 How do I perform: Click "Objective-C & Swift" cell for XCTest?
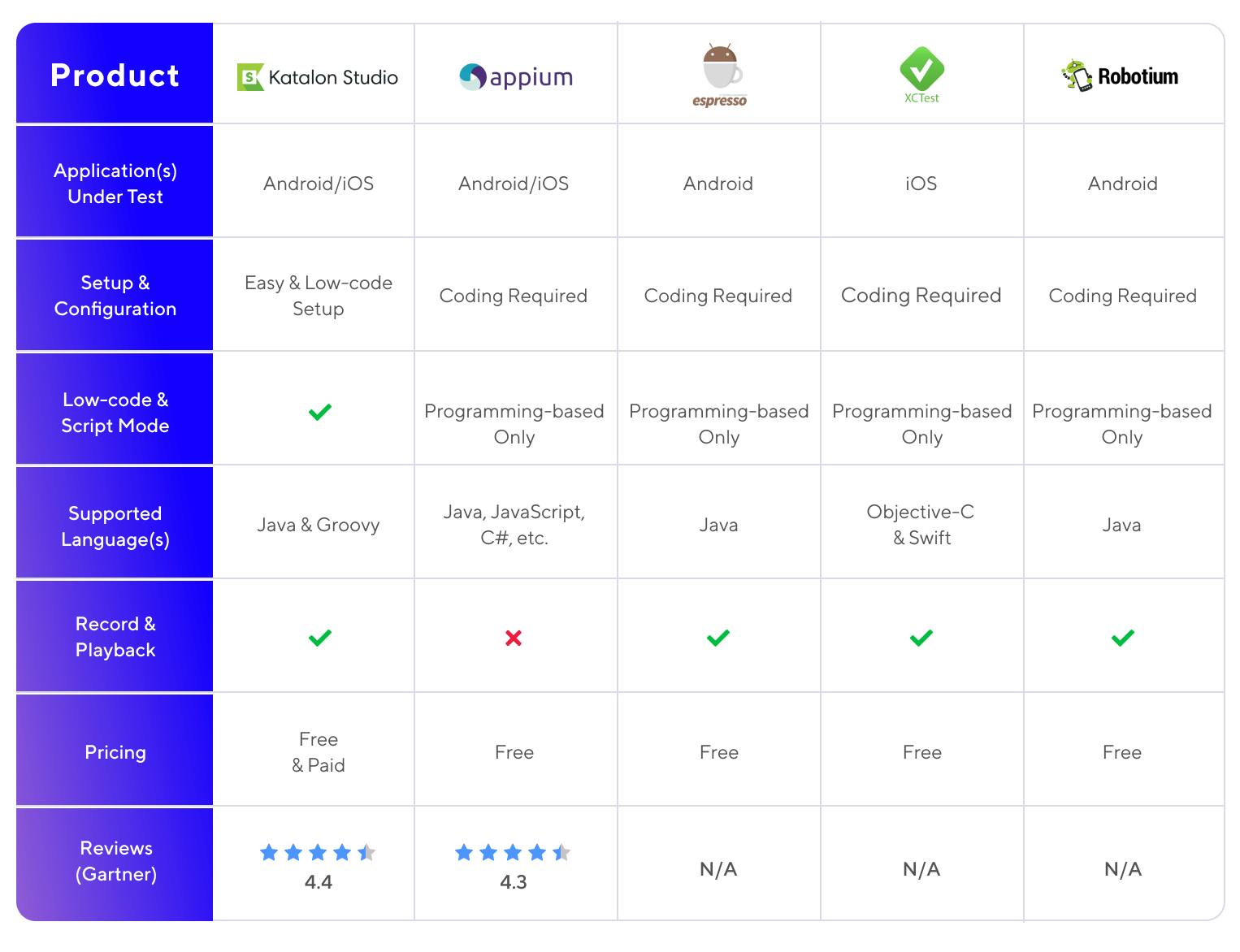(921, 525)
